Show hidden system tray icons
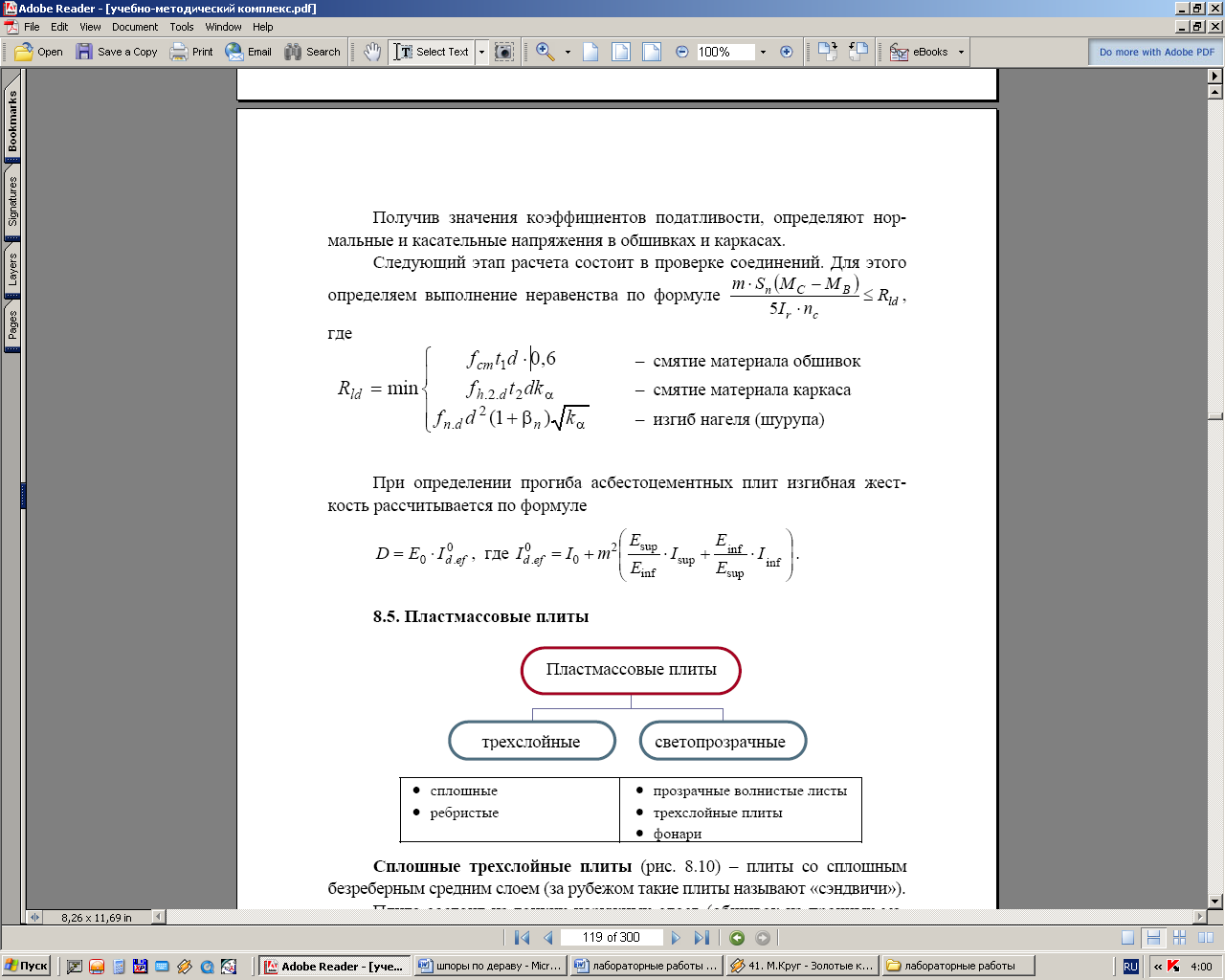Screen dimensions: 1225x980 click(1158, 966)
